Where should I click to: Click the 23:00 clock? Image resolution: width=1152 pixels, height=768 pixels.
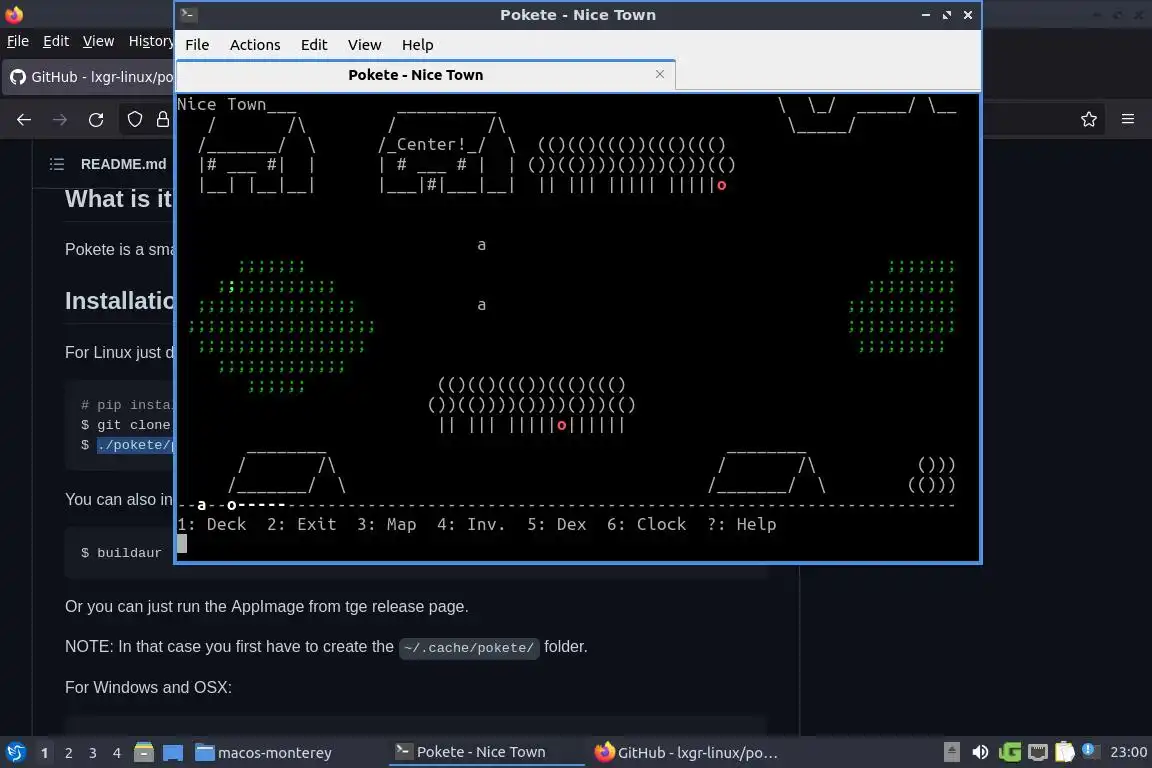point(1128,752)
